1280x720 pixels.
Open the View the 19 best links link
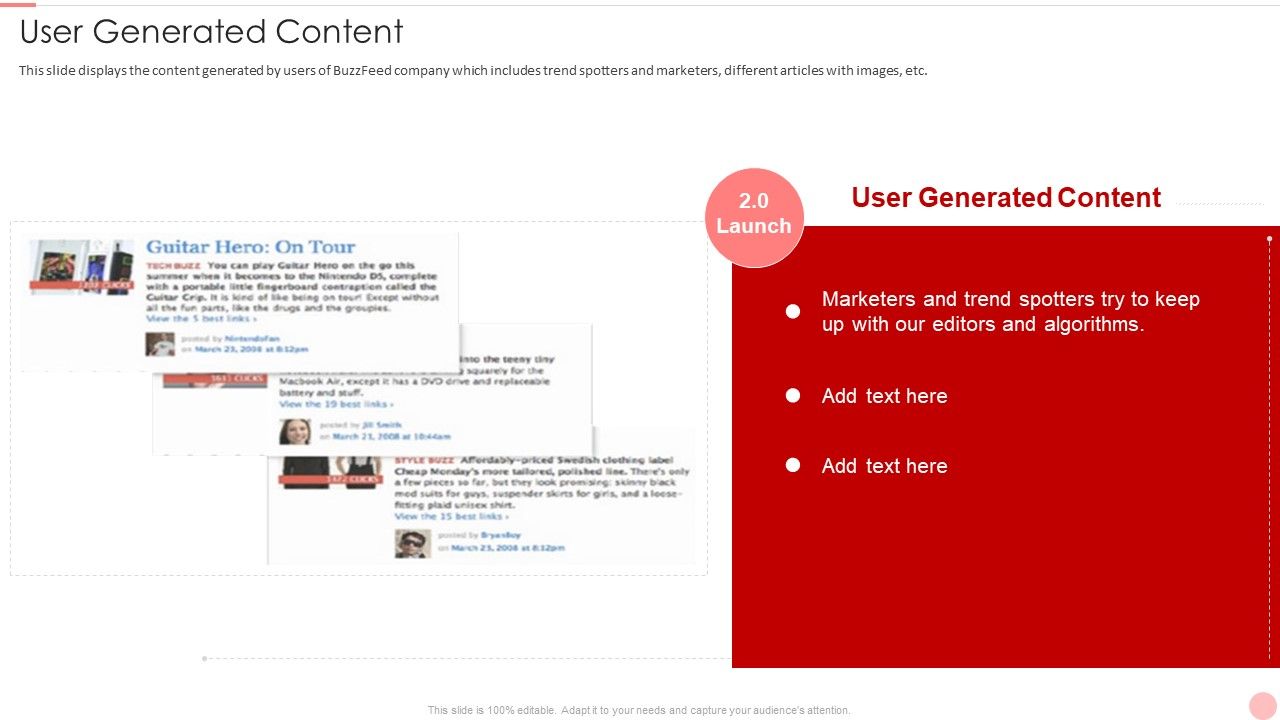(x=335, y=404)
